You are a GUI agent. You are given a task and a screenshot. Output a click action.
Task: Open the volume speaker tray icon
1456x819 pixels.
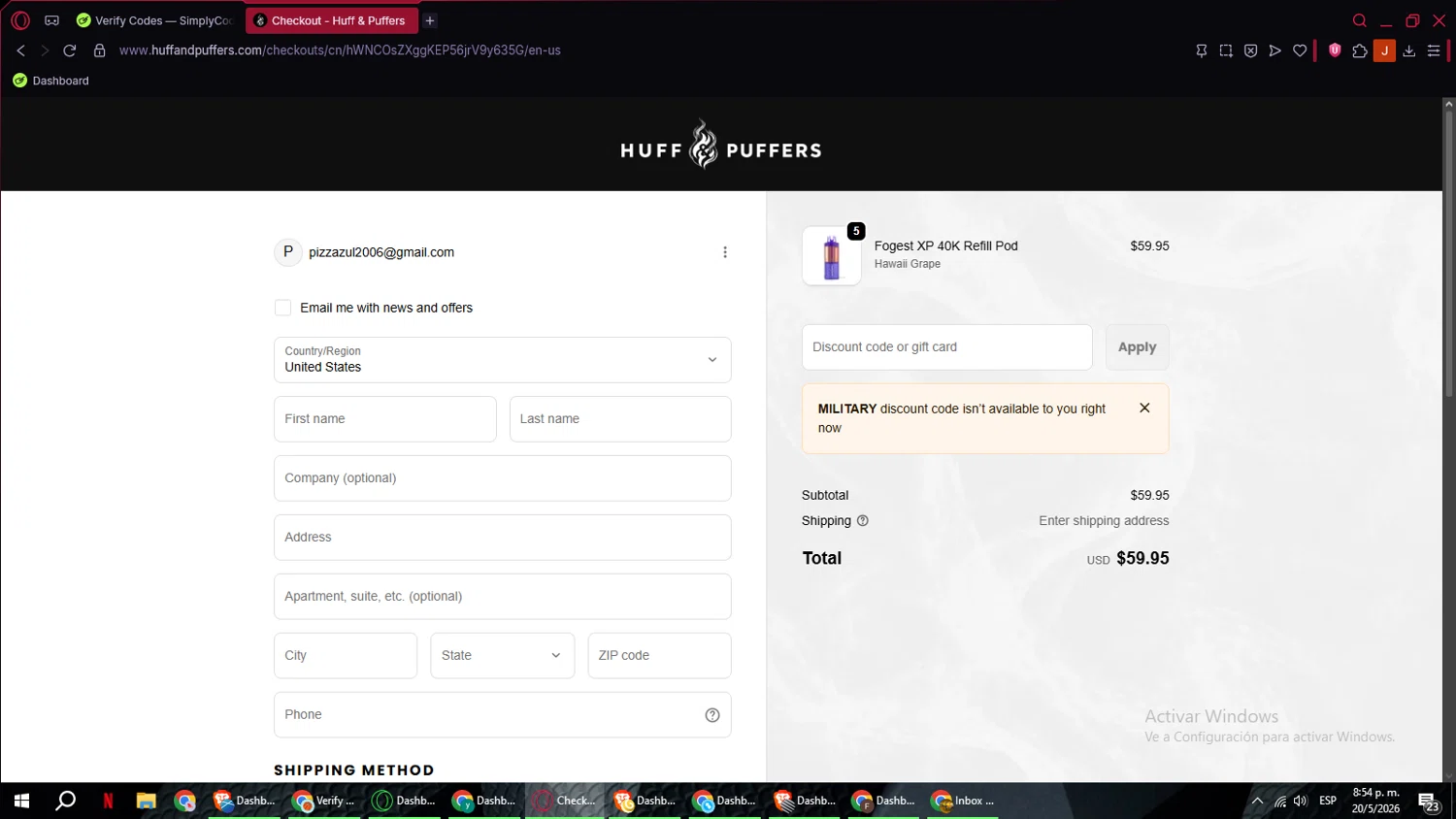coord(1301,802)
